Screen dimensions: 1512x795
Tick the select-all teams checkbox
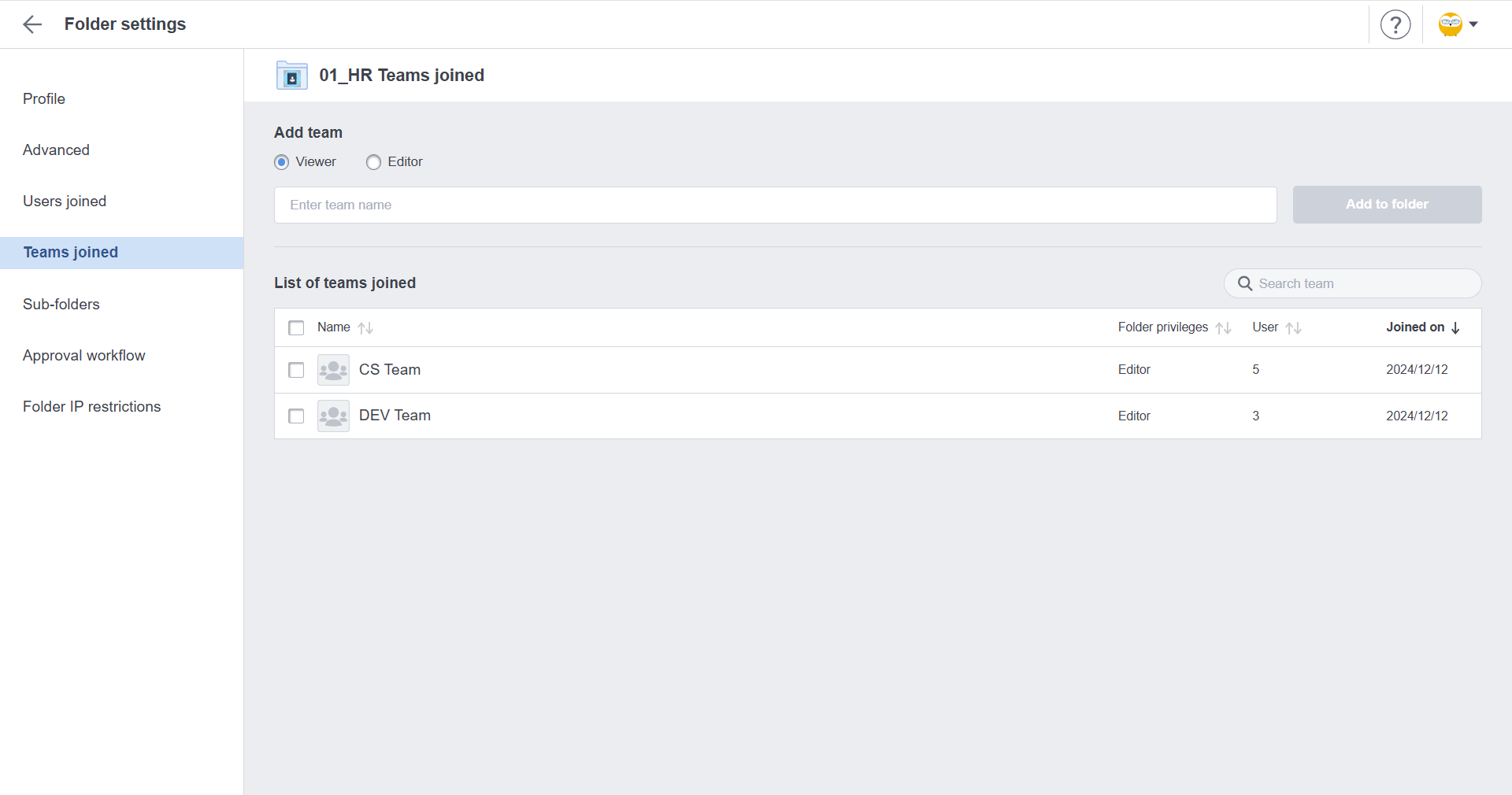point(296,328)
